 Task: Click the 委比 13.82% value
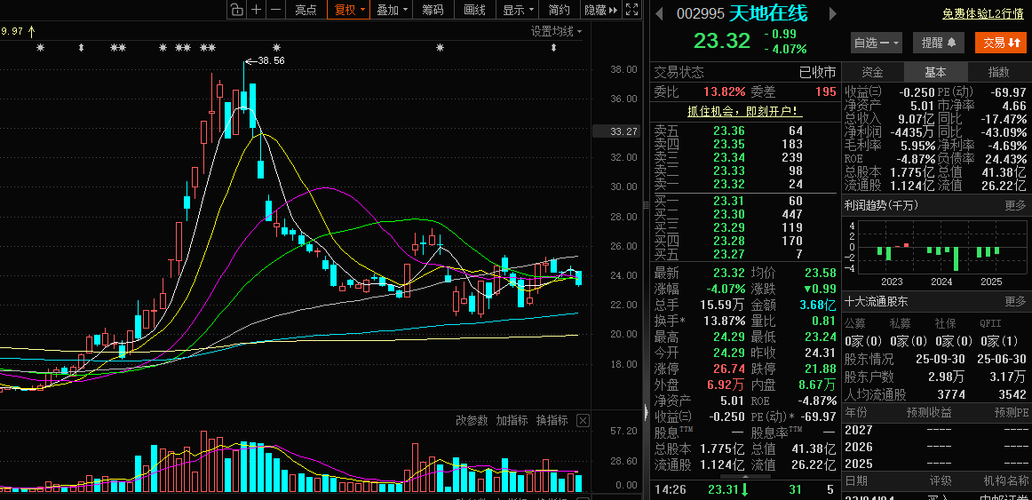click(x=724, y=91)
